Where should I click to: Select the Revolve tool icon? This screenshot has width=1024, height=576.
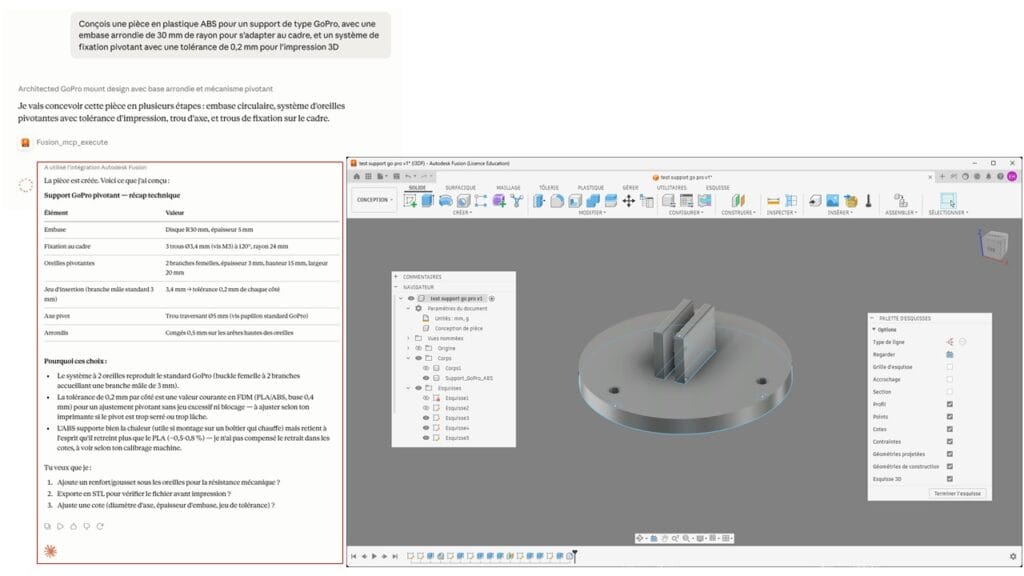coord(445,200)
